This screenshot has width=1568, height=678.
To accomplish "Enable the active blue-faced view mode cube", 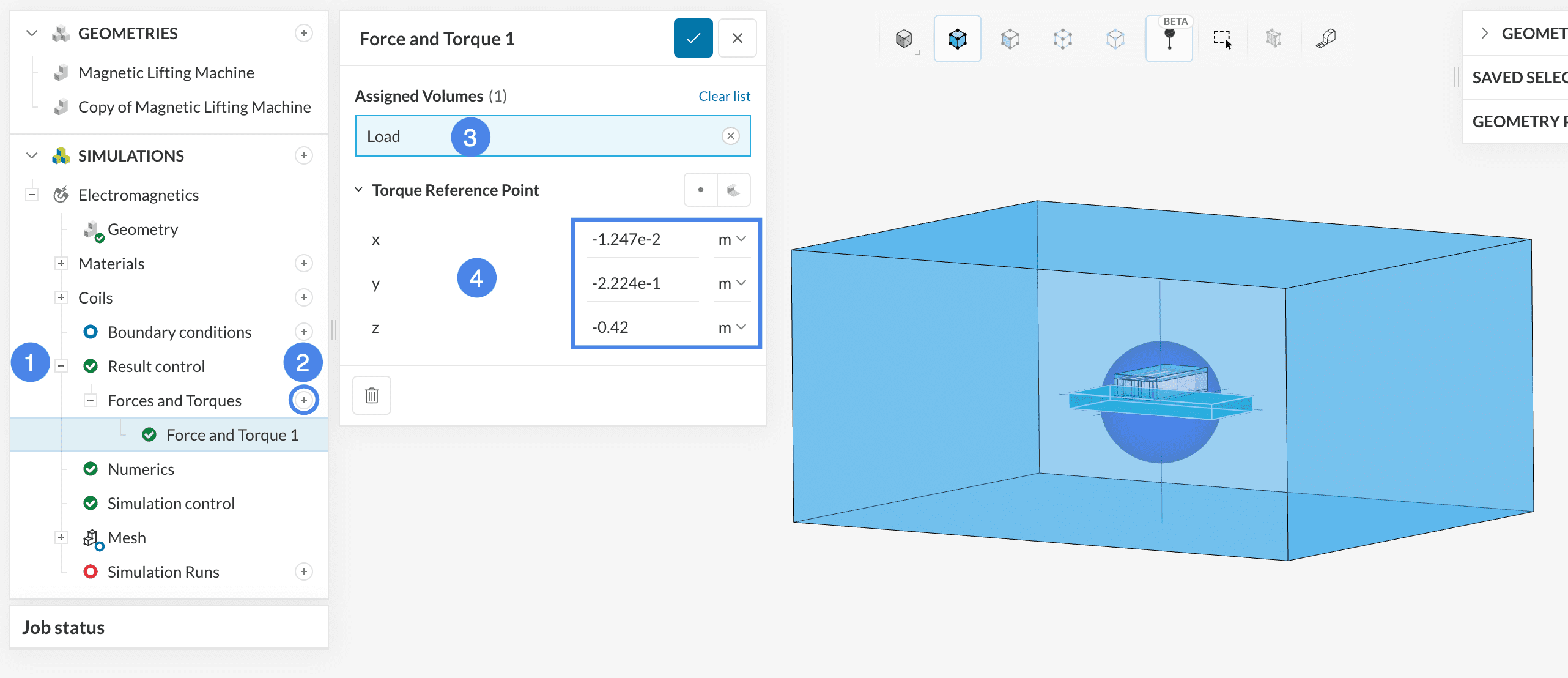I will pos(957,39).
